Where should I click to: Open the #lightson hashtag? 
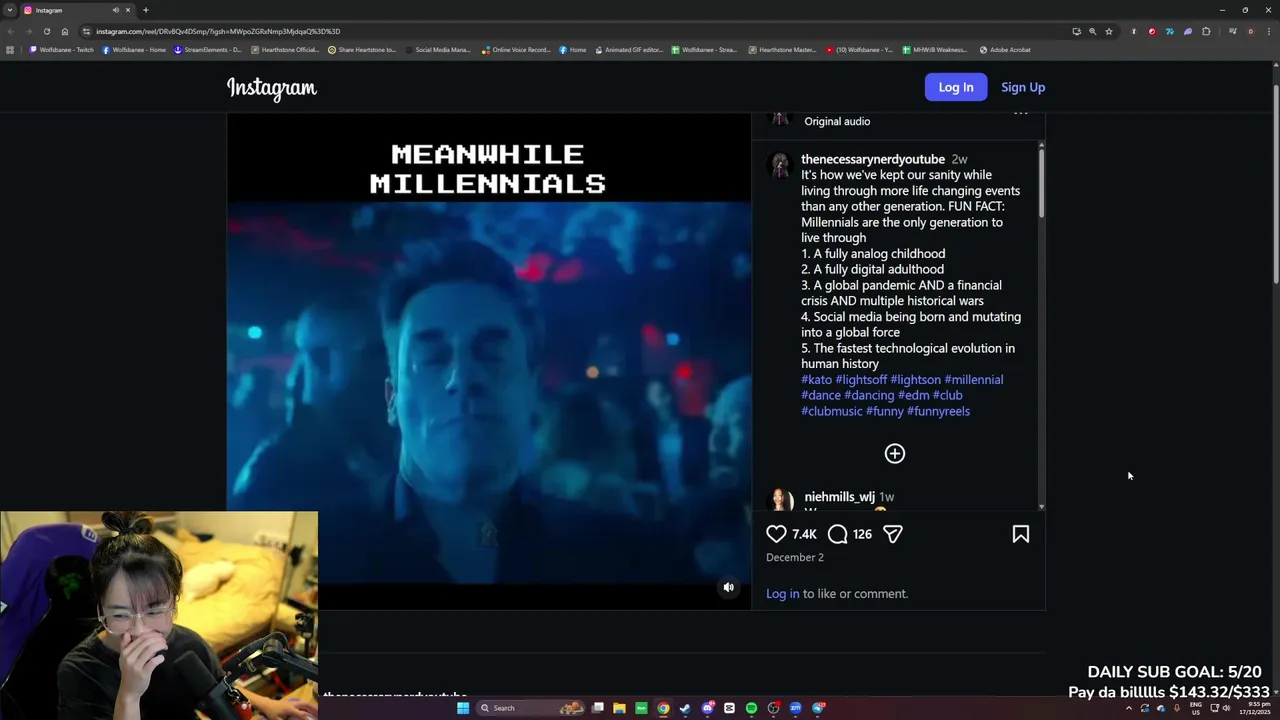(x=915, y=380)
